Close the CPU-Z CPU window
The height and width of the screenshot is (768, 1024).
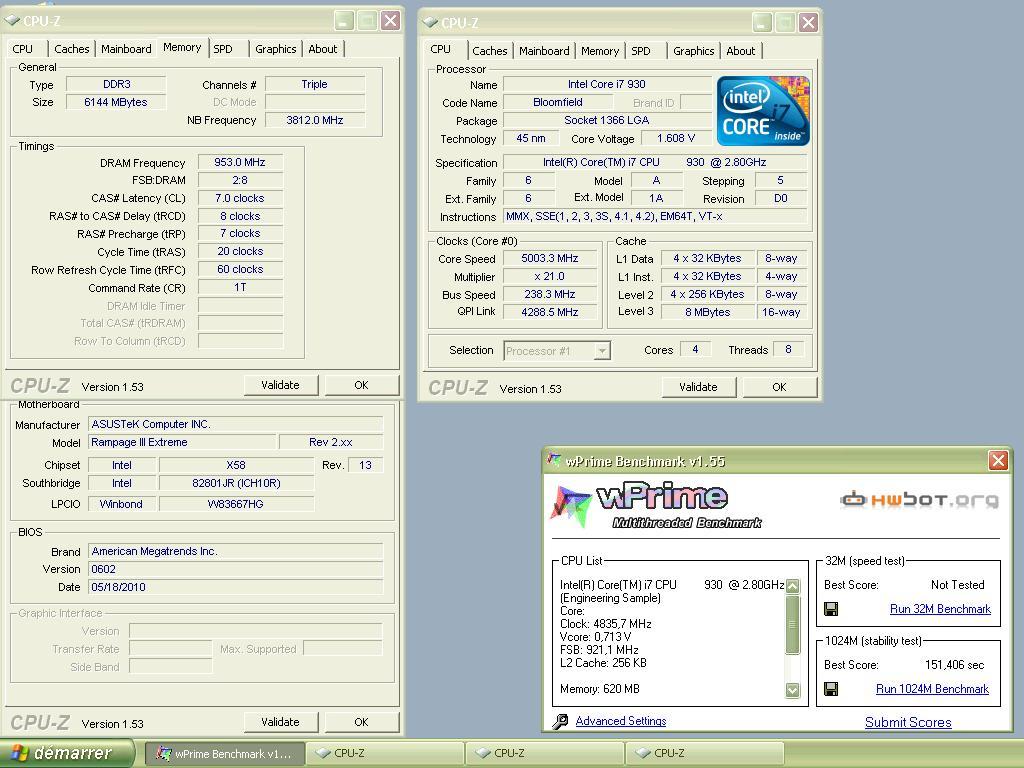coord(808,22)
